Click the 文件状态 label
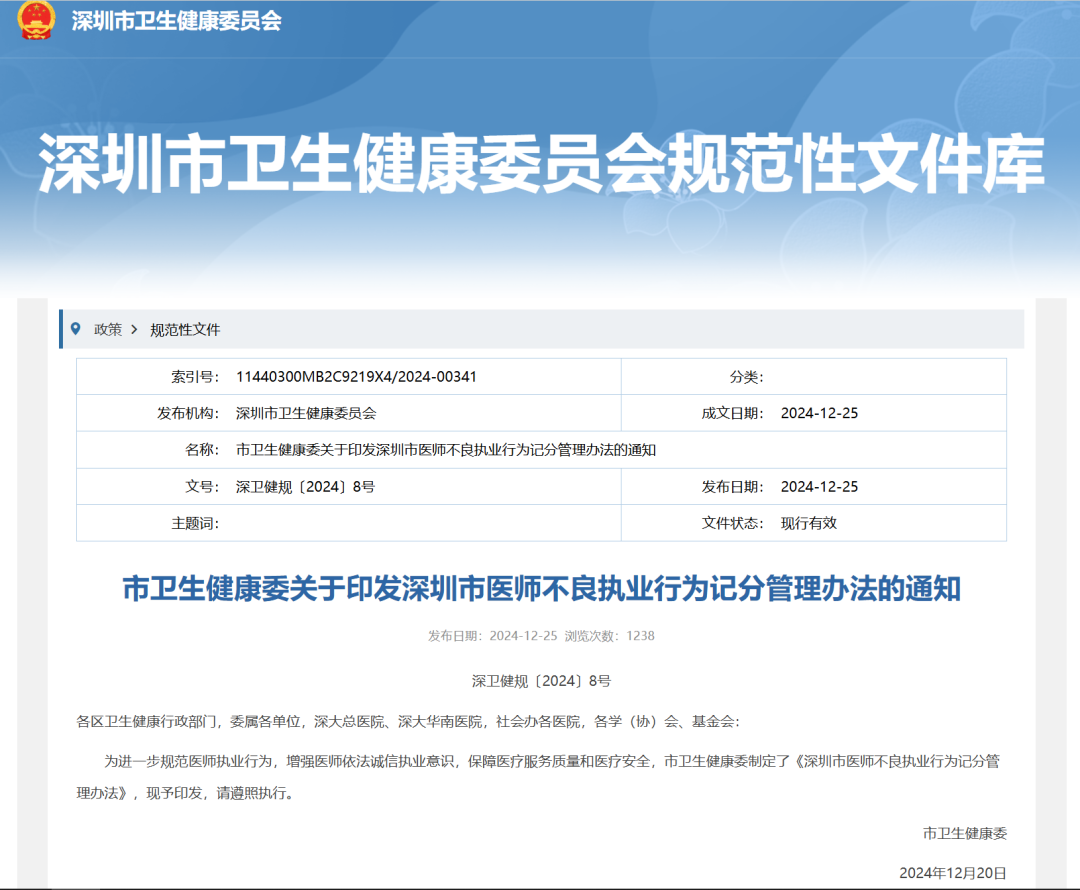Screen dimensions: 1080x890 click(x=733, y=524)
